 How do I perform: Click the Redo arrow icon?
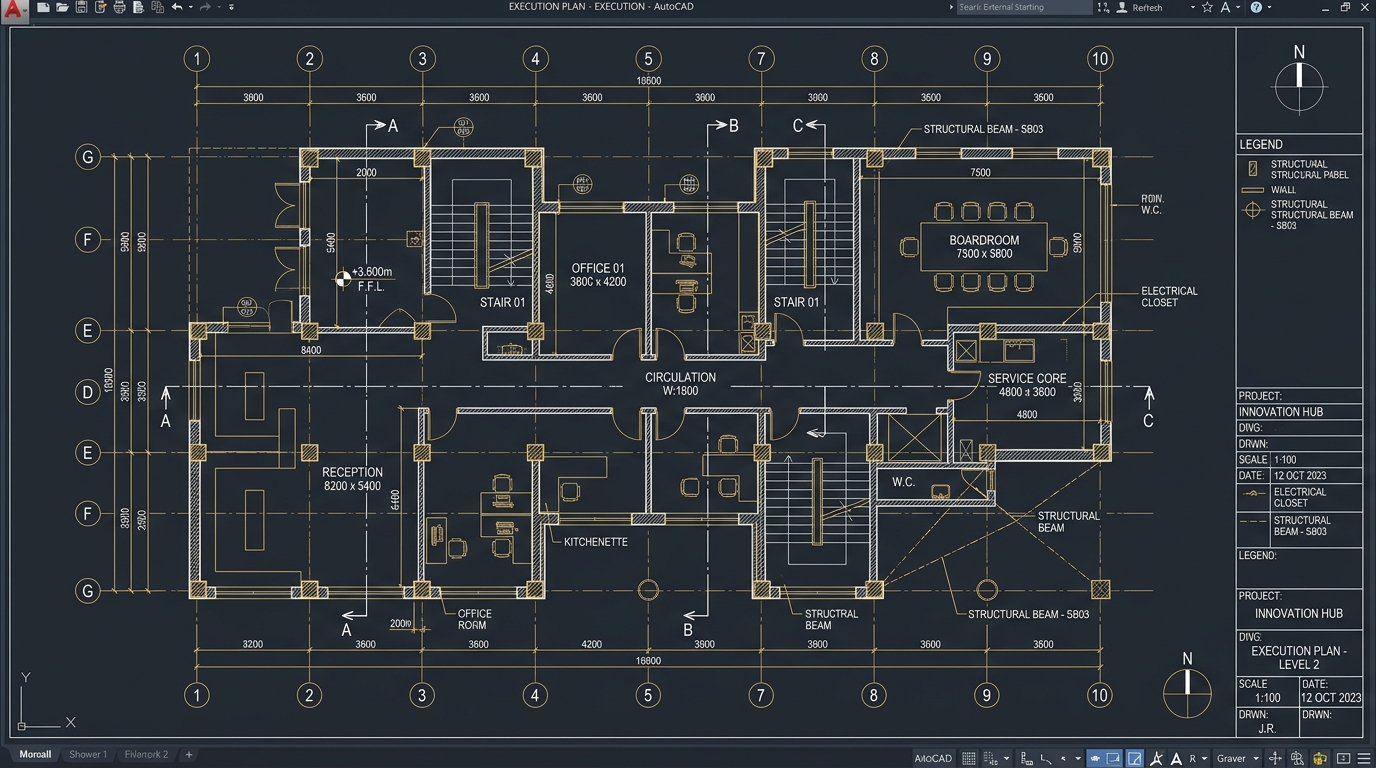click(x=205, y=7)
